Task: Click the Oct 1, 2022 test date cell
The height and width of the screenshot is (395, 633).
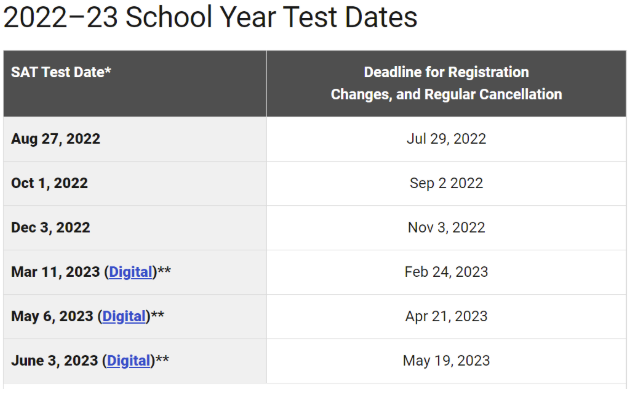Action: (x=135, y=184)
